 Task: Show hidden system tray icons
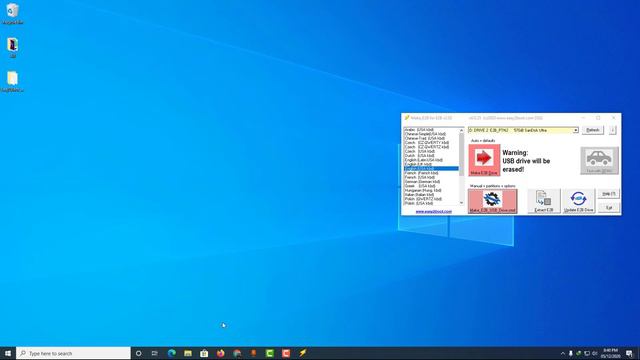pyautogui.click(x=563, y=353)
